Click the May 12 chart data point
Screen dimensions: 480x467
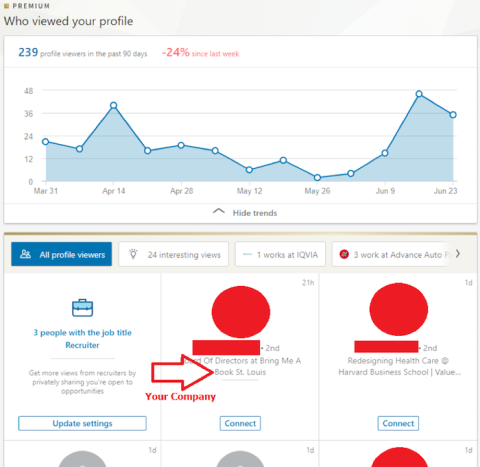[x=249, y=170]
